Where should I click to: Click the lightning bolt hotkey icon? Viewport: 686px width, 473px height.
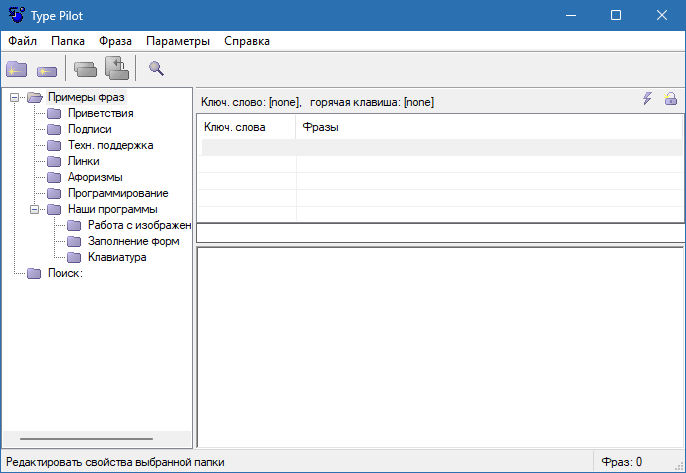click(x=647, y=98)
